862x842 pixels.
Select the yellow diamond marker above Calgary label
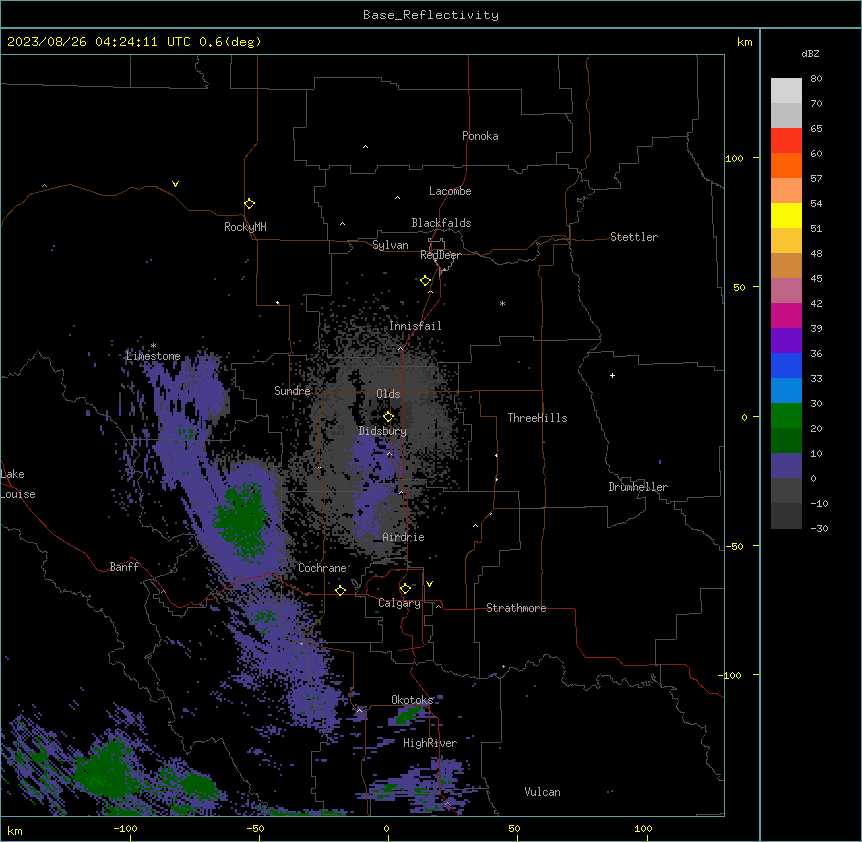coord(405,589)
